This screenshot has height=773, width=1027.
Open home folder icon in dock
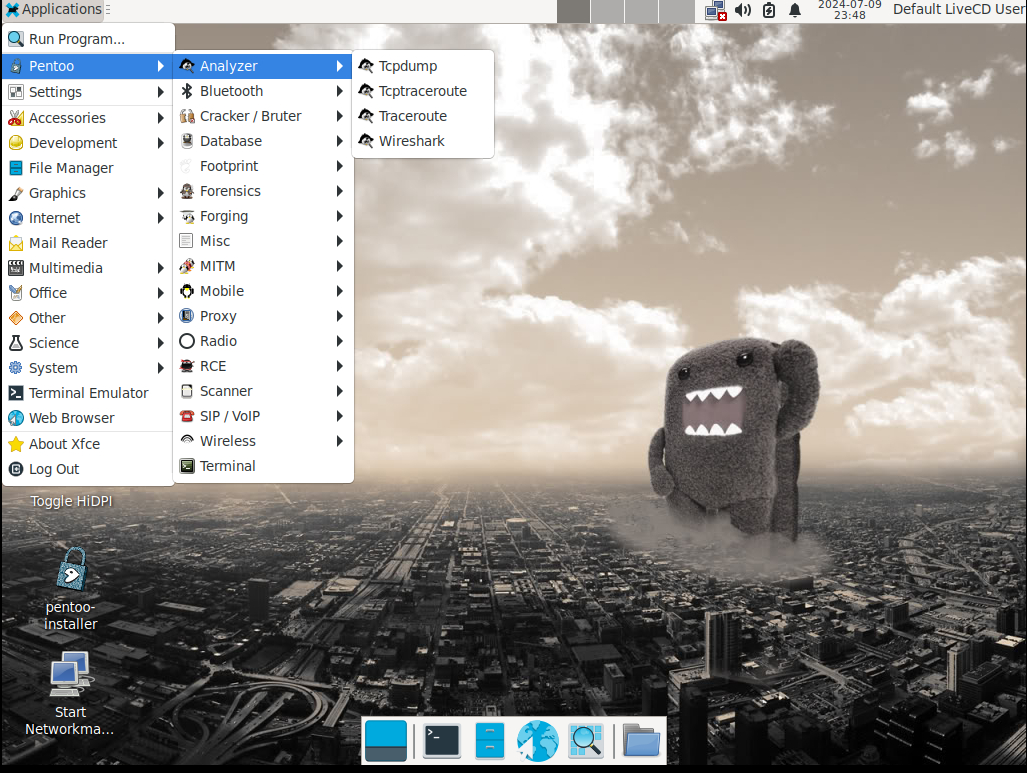(641, 741)
